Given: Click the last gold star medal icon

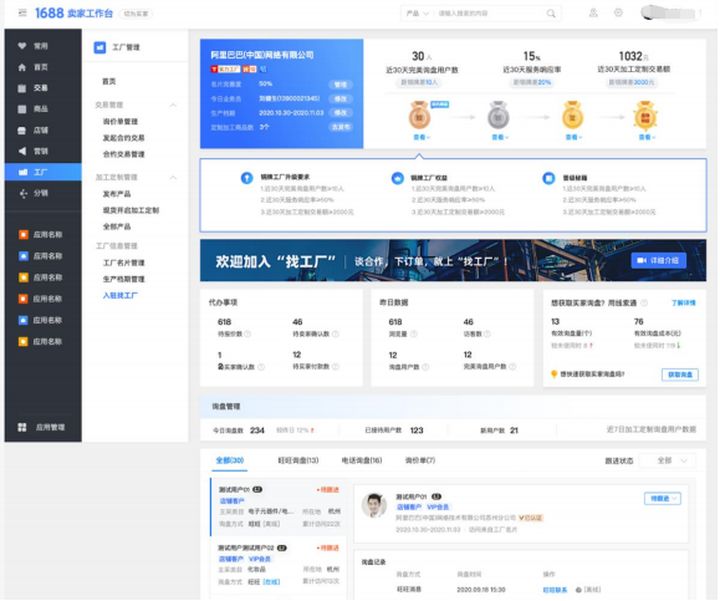Looking at the screenshot, I should coord(645,116).
